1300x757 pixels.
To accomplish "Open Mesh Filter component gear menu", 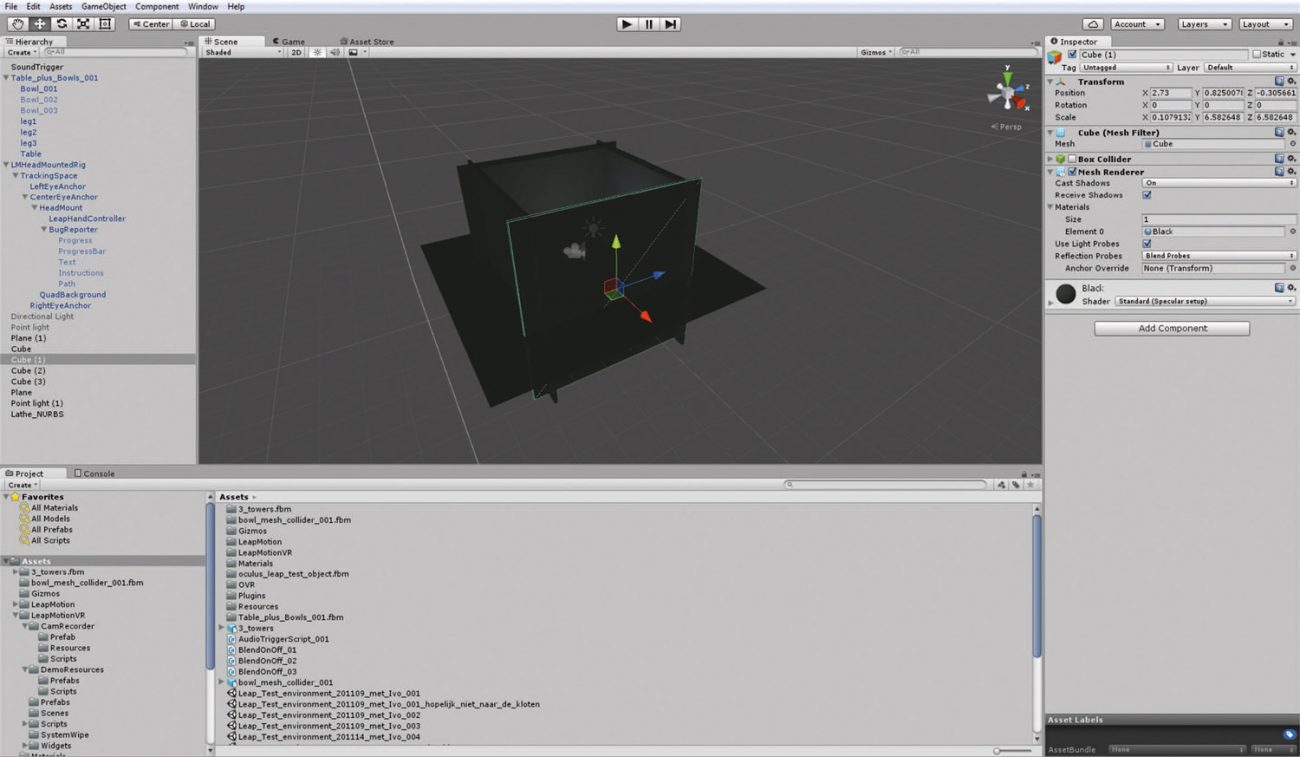I will click(1291, 132).
